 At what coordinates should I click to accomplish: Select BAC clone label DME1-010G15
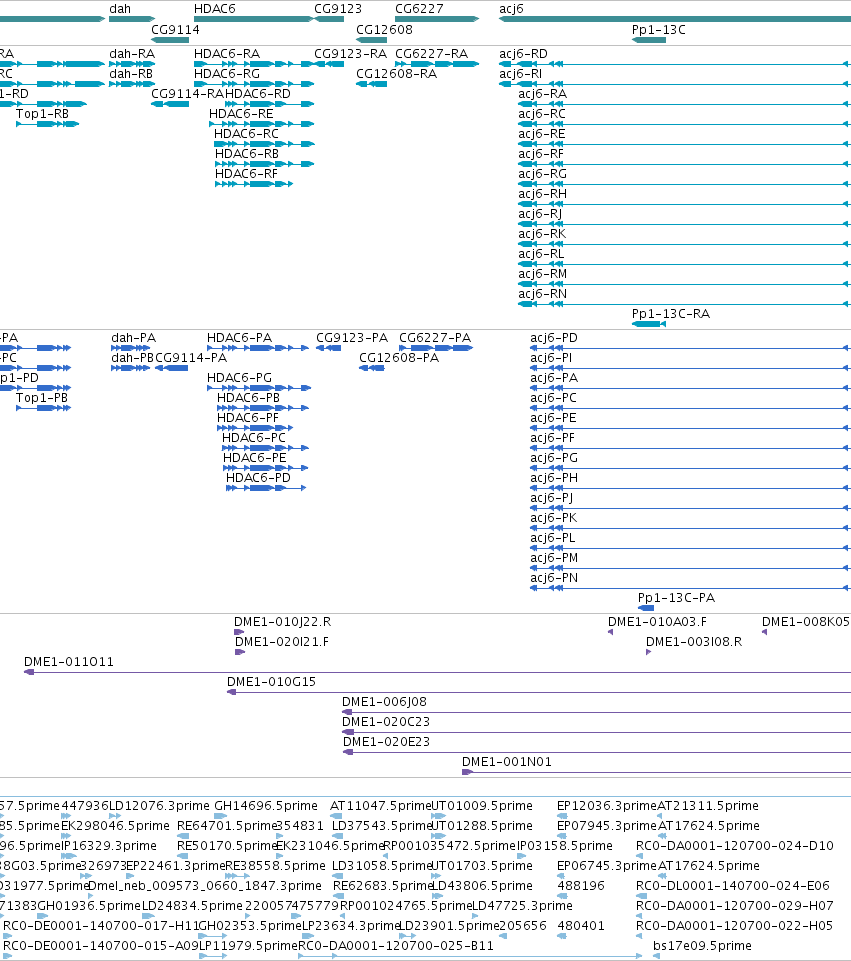click(271, 682)
